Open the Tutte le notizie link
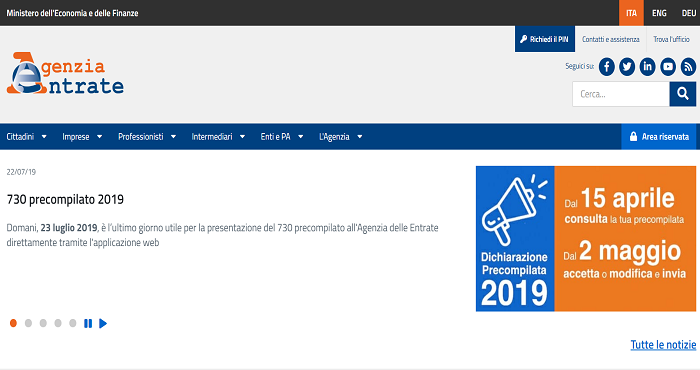Image resolution: width=700 pixels, height=370 pixels. [x=663, y=345]
